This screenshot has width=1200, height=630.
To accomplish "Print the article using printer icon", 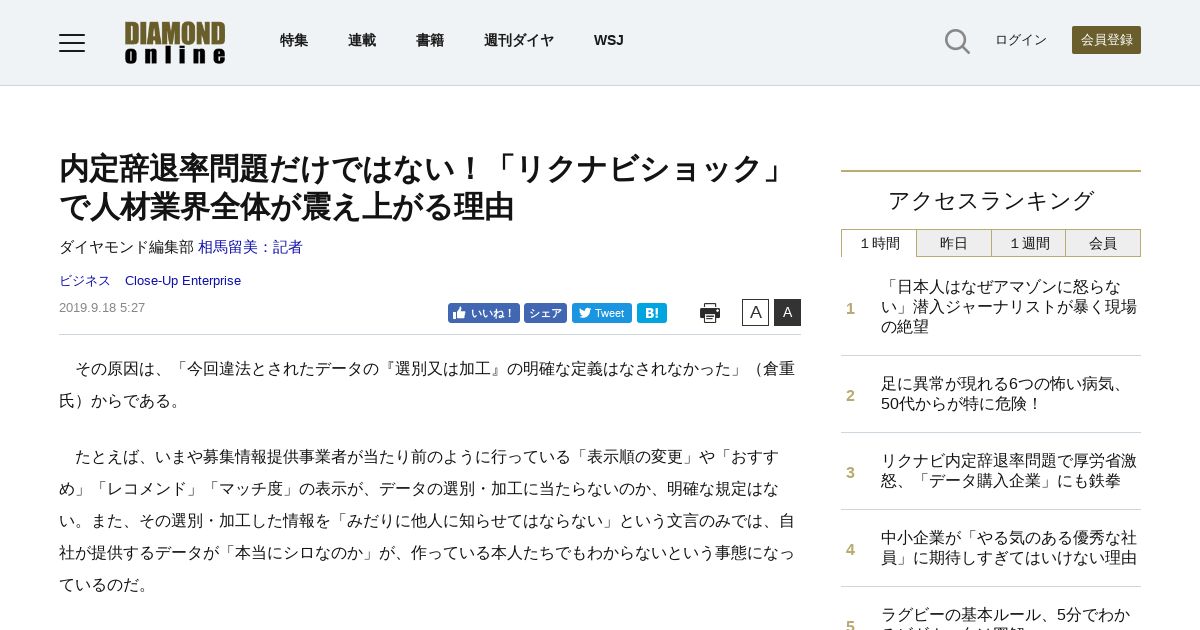I will tap(710, 313).
